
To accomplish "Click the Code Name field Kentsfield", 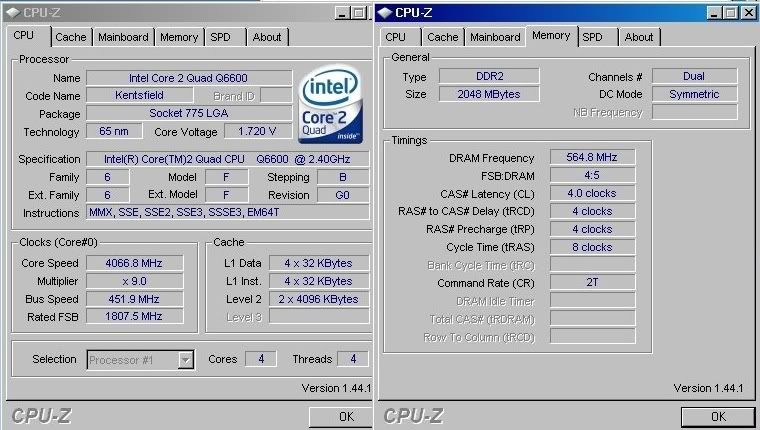I will tap(140, 96).
